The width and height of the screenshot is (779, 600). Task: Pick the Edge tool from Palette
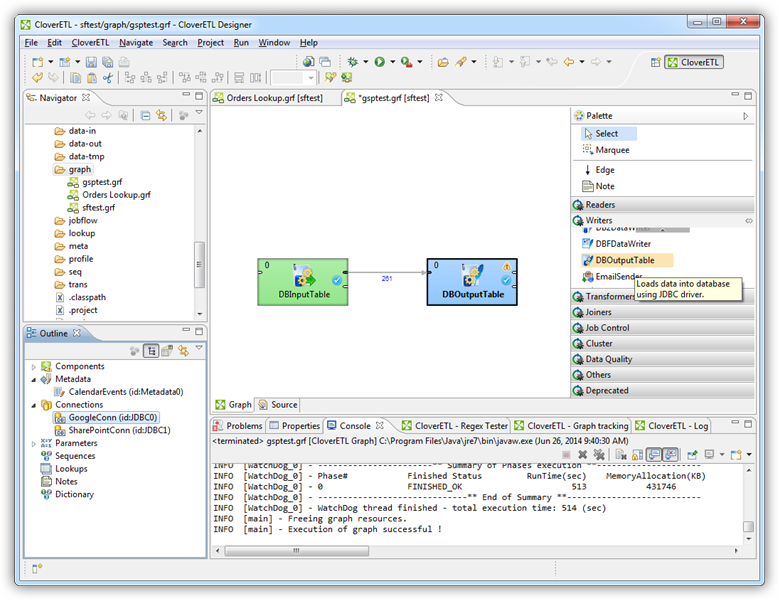pyautogui.click(x=605, y=170)
